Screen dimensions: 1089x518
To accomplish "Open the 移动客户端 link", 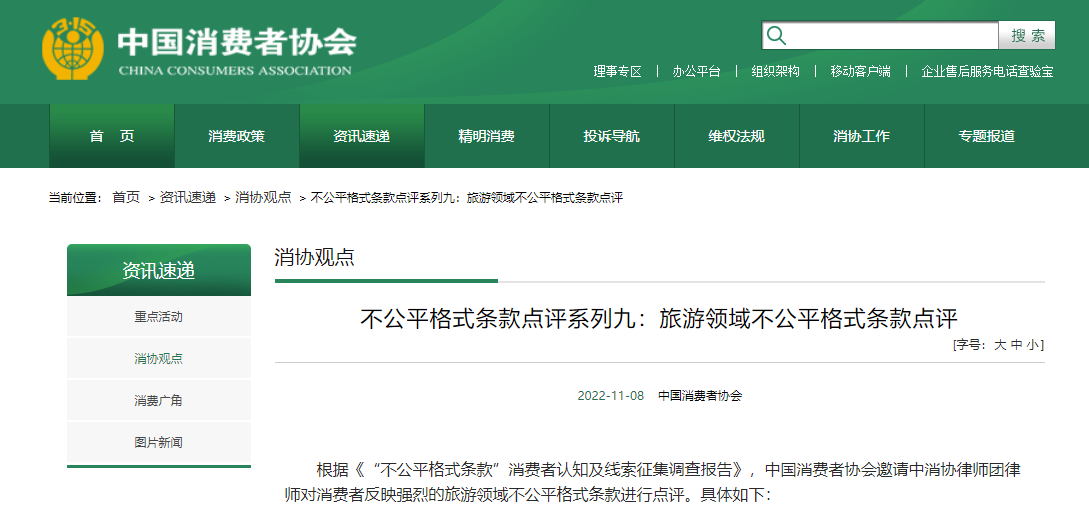I will [860, 72].
